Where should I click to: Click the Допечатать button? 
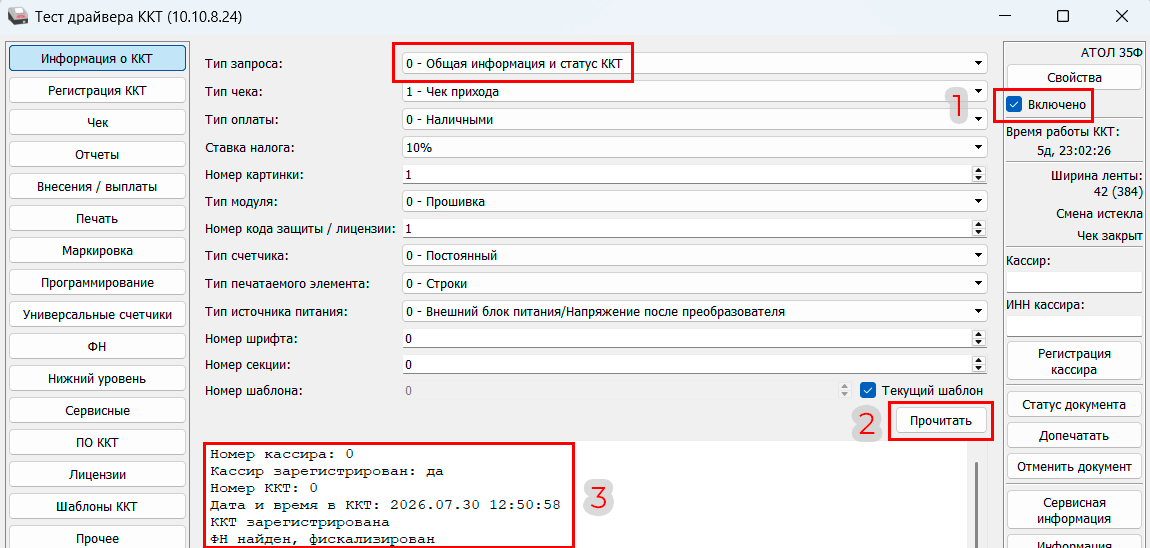click(1074, 435)
